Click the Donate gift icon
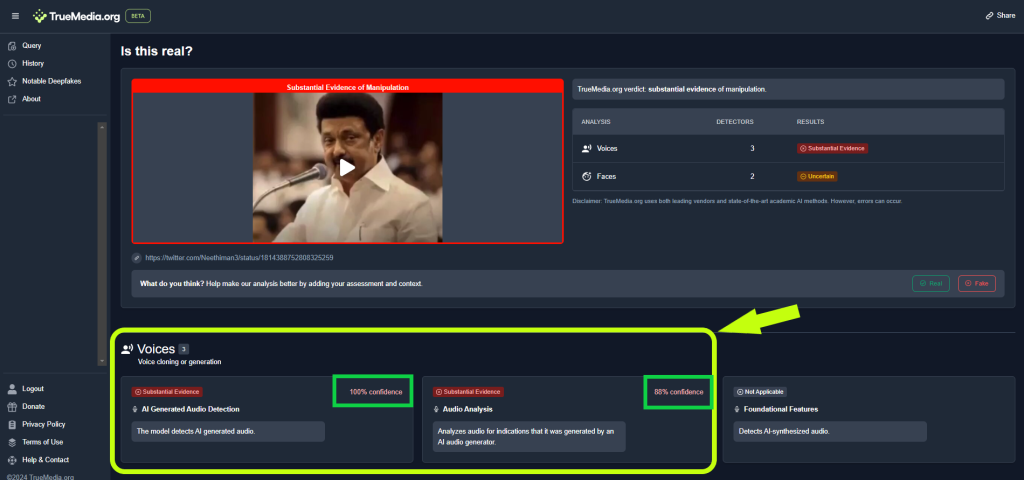This screenshot has width=1024, height=480. pos(12,407)
